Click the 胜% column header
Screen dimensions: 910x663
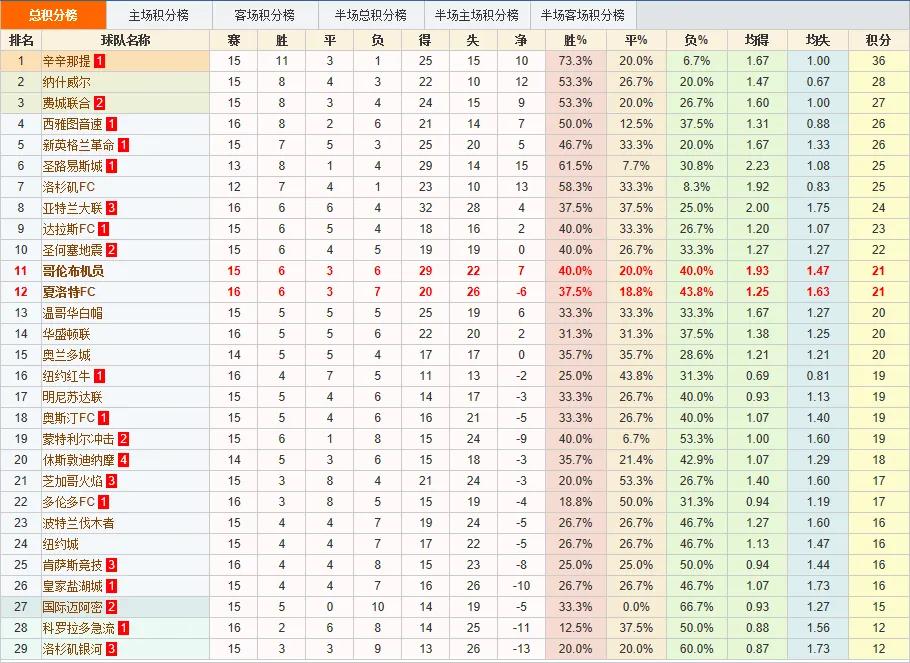pyautogui.click(x=576, y=40)
